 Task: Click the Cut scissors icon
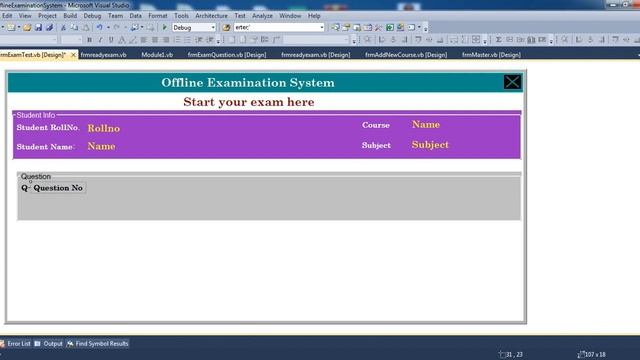coord(63,27)
